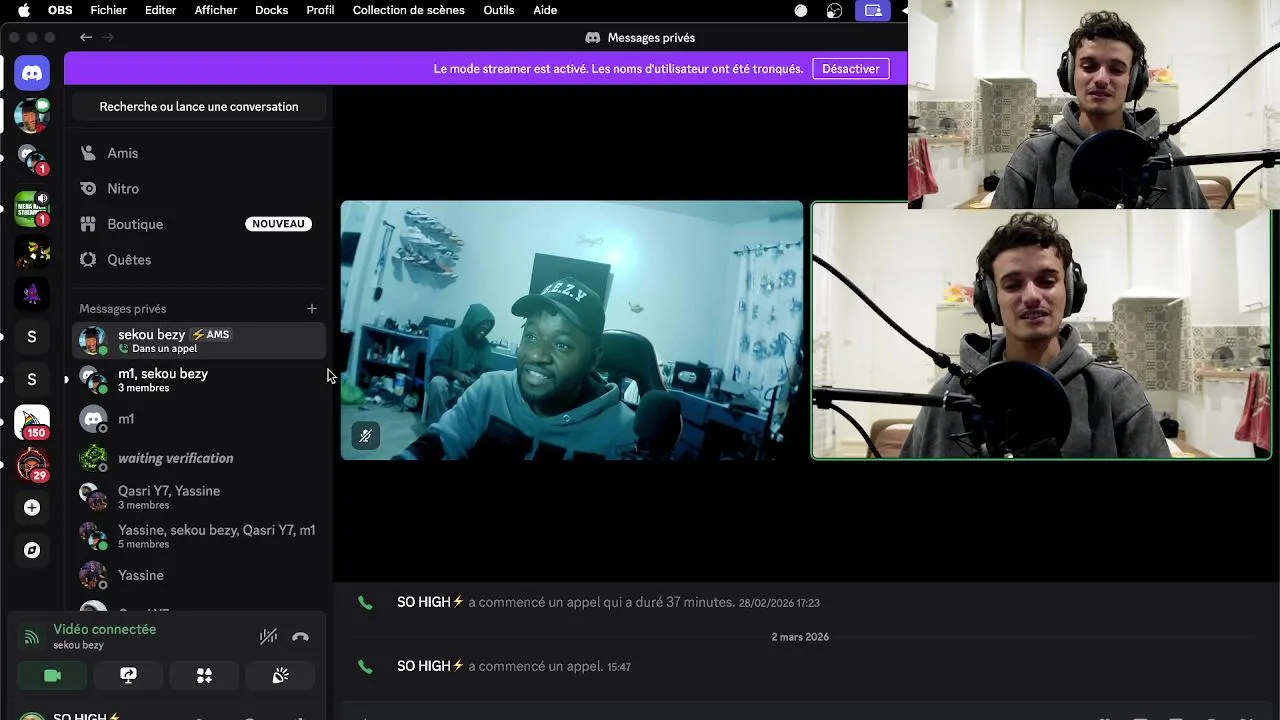The width and height of the screenshot is (1280, 720).
Task: Hang up the call with phone icon
Action: pos(300,636)
